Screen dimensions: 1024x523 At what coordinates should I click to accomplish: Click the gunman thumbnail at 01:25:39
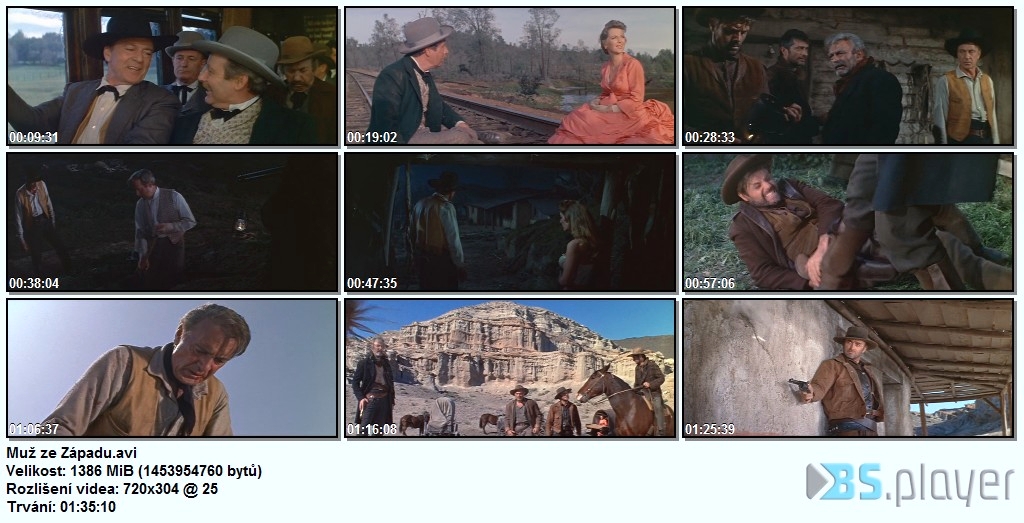[848, 368]
